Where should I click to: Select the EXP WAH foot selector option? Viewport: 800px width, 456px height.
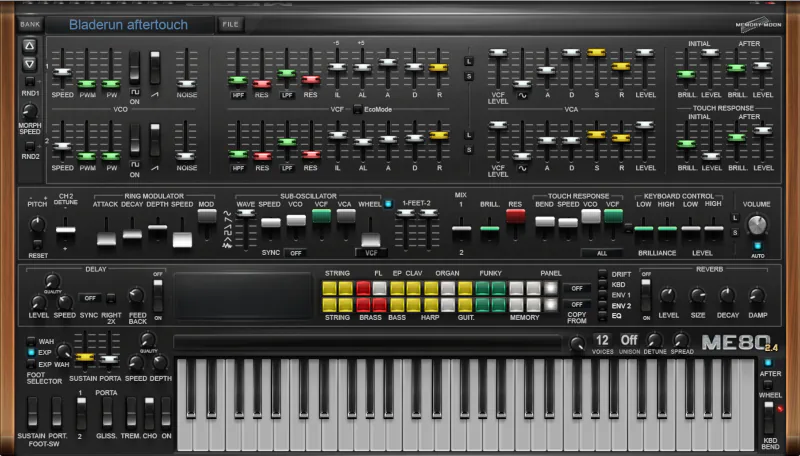[31, 364]
